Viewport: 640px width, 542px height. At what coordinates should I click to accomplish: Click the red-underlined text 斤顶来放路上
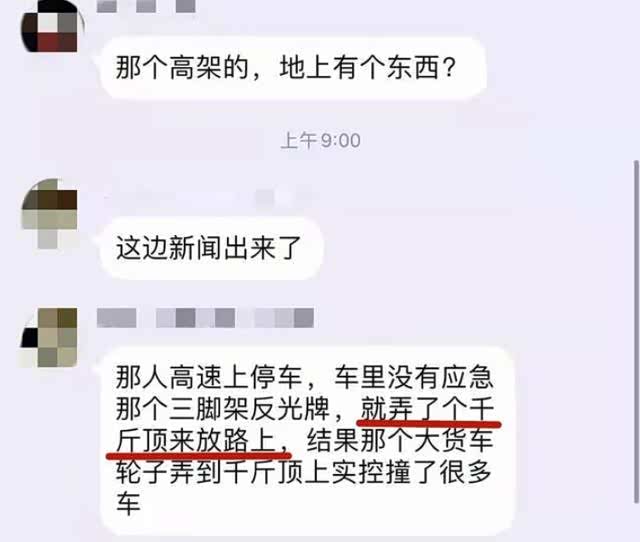195,440
